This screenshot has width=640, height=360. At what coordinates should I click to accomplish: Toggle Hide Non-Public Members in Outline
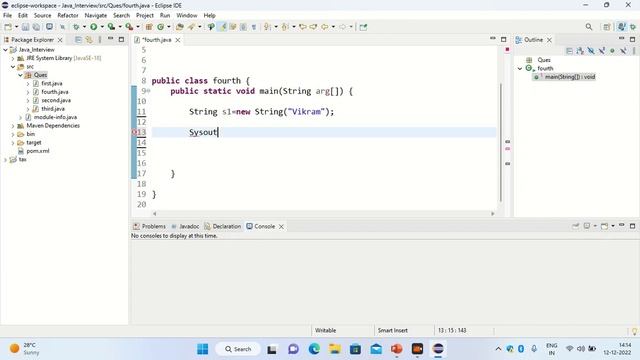click(x=612, y=51)
